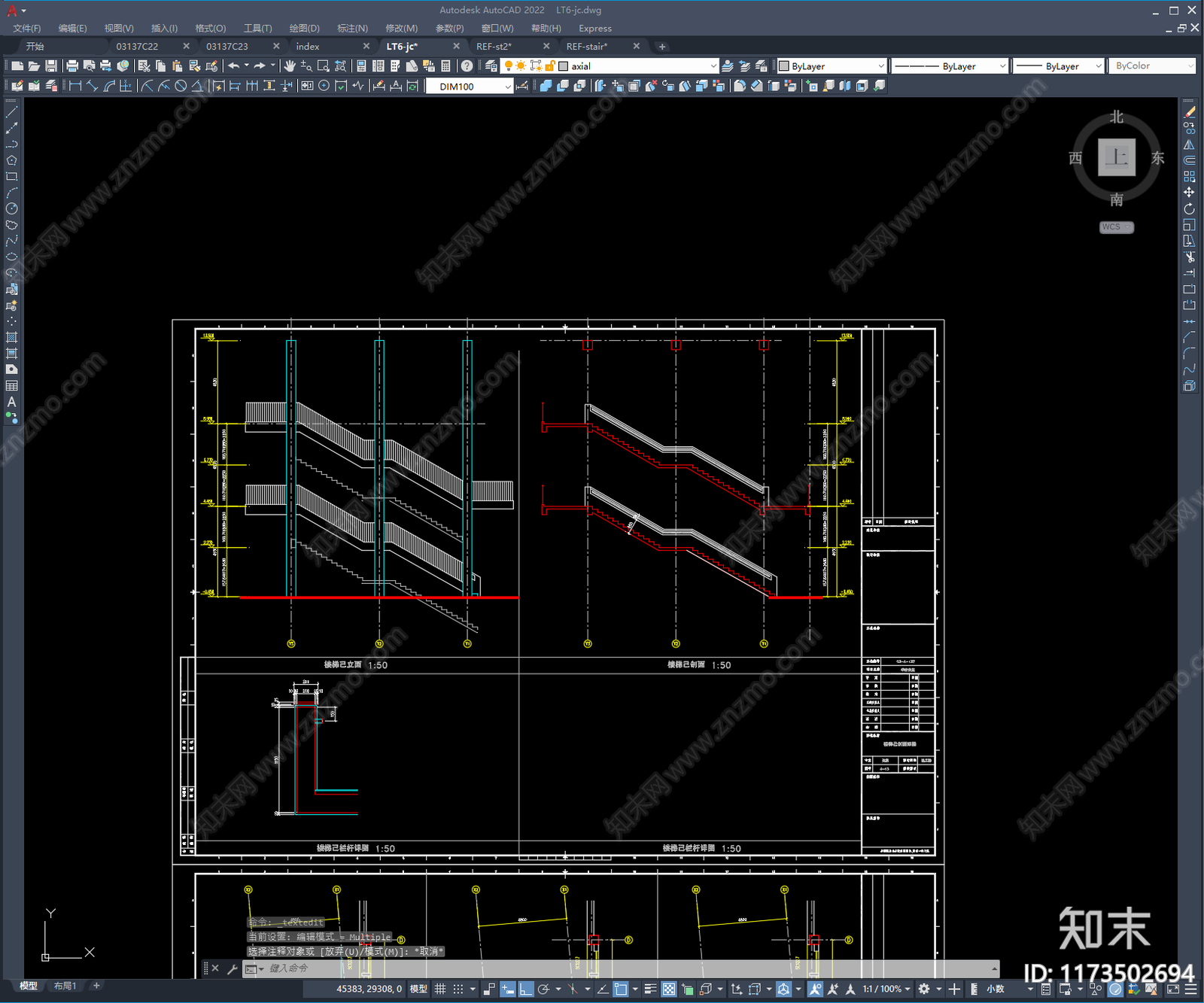Screen dimensions: 1204x1003
Task: Select the Linear dimension tool
Action: click(x=75, y=86)
